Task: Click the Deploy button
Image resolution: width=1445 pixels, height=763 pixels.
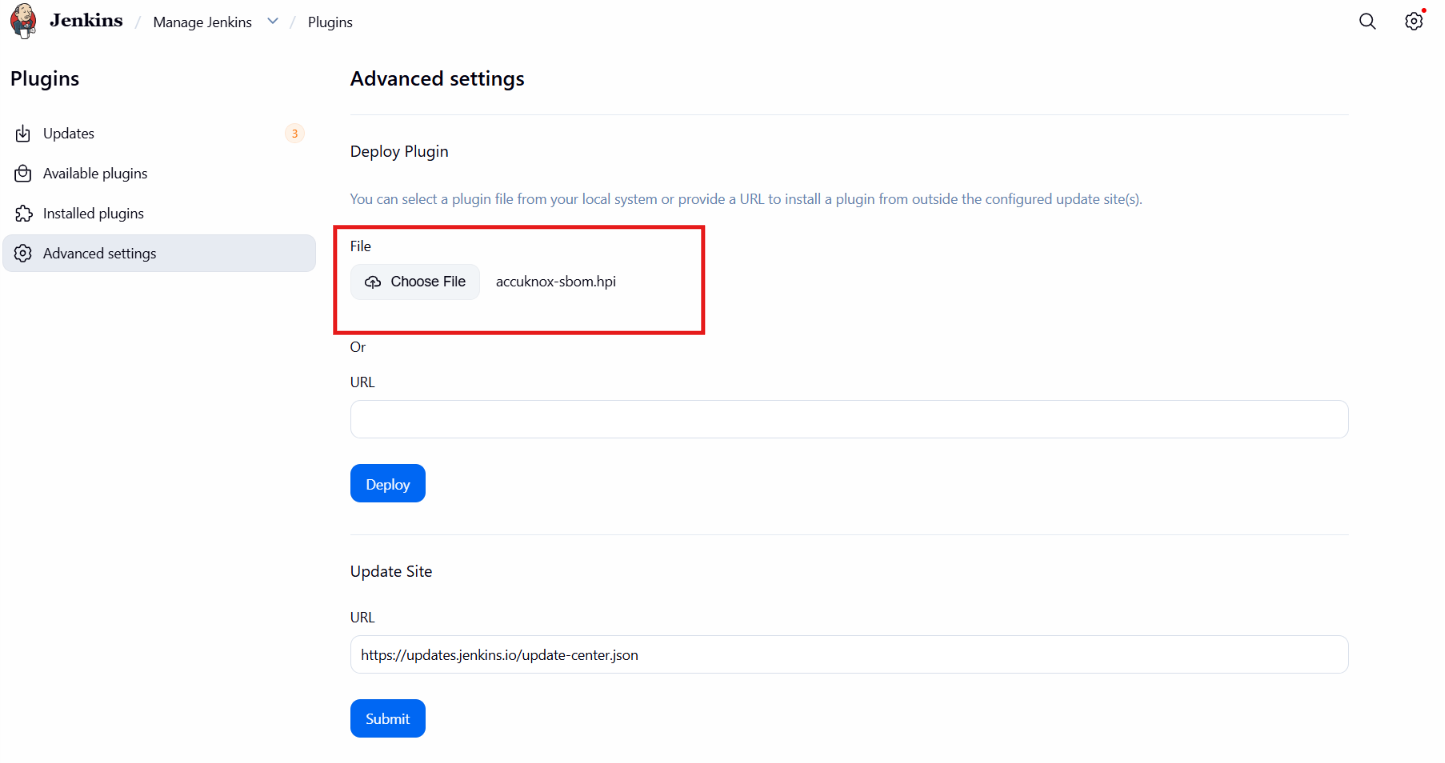Action: pos(388,484)
